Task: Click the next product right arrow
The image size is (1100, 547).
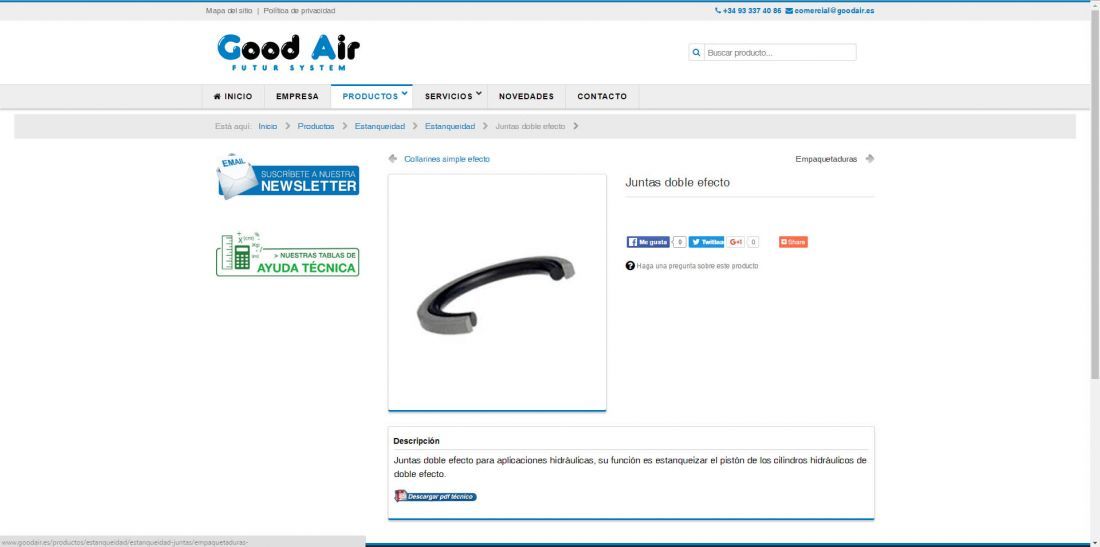Action: 870,159
